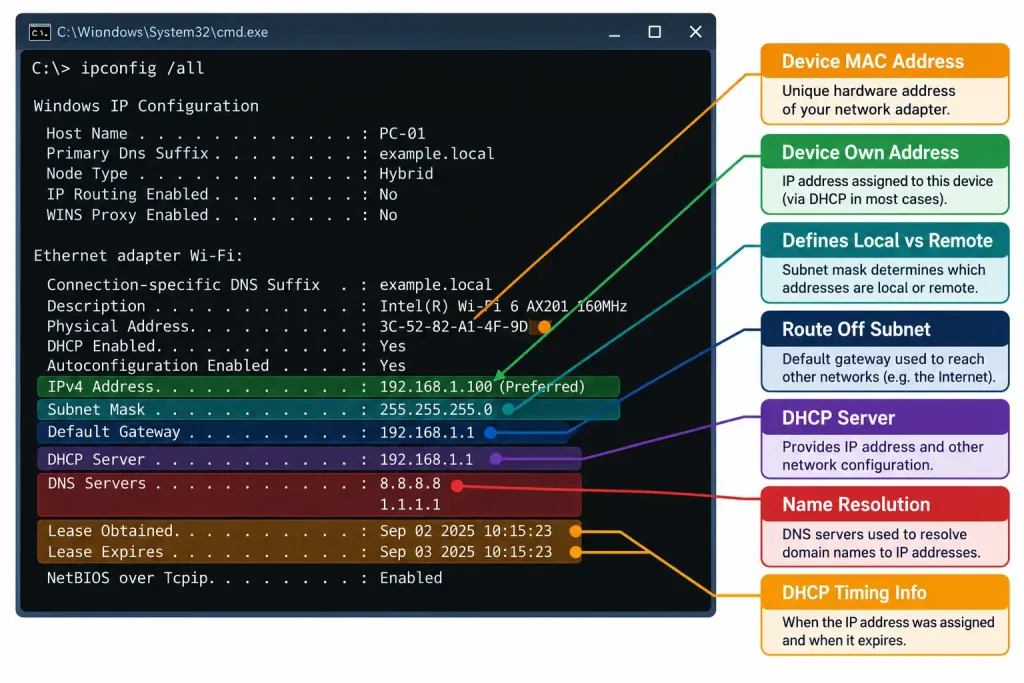Select DHCP Server value 192.168.1.1
The image size is (1024, 683).
(426, 459)
